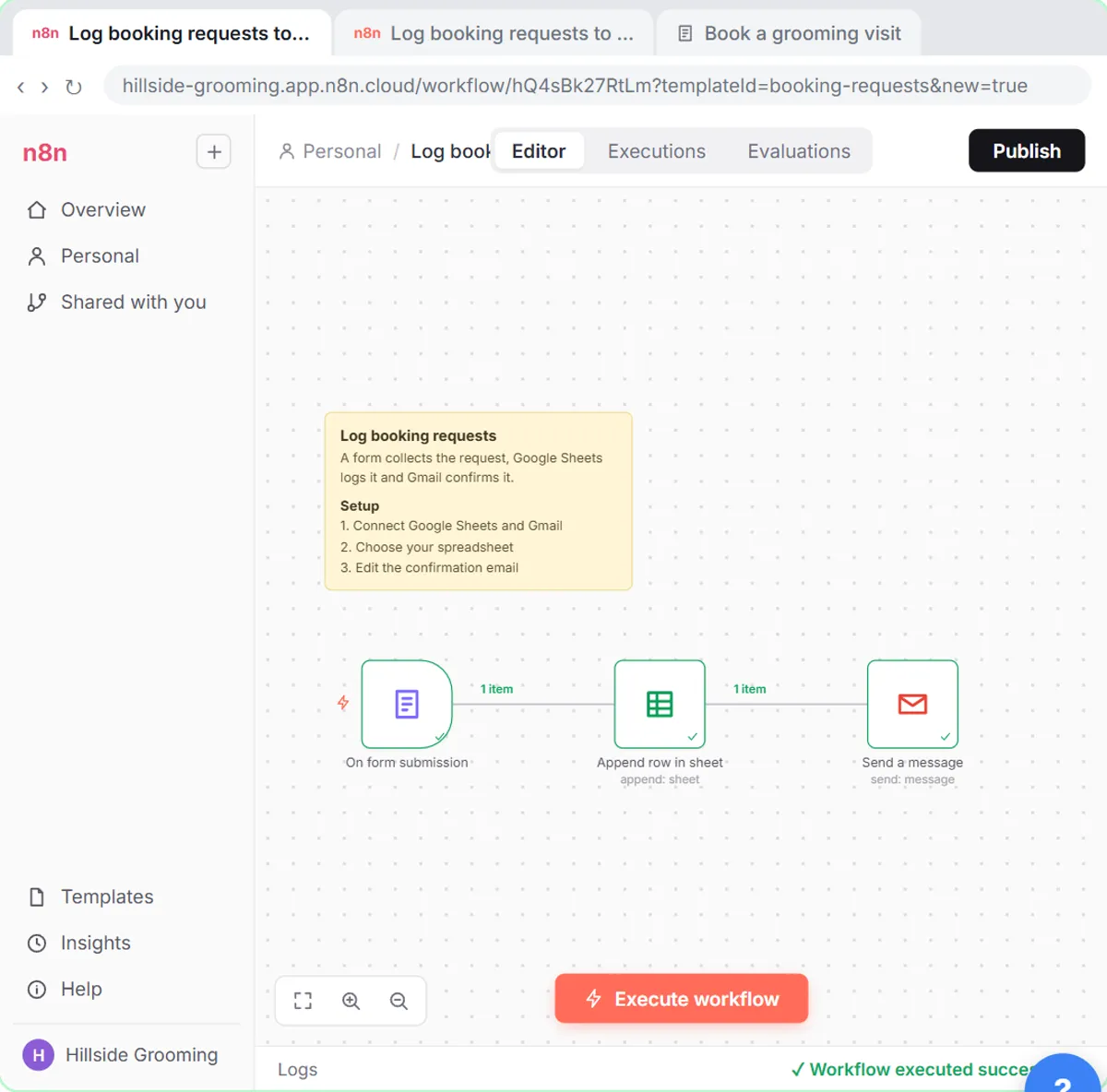Select the Append row in sheet node icon

pyautogui.click(x=660, y=704)
